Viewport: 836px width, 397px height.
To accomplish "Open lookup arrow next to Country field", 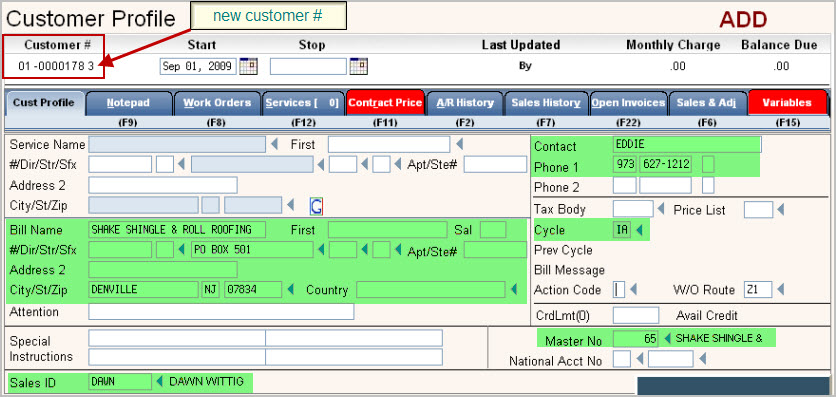I will point(514,289).
